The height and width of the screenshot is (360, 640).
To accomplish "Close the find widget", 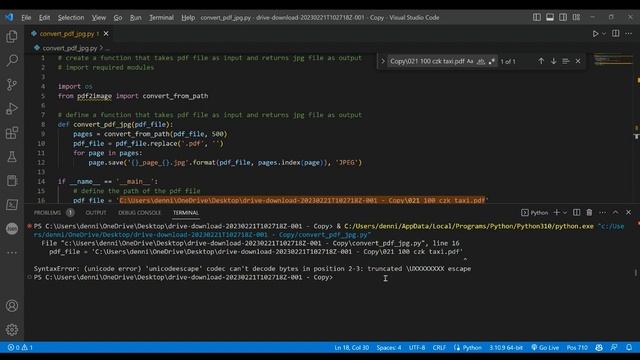I will [578, 61].
